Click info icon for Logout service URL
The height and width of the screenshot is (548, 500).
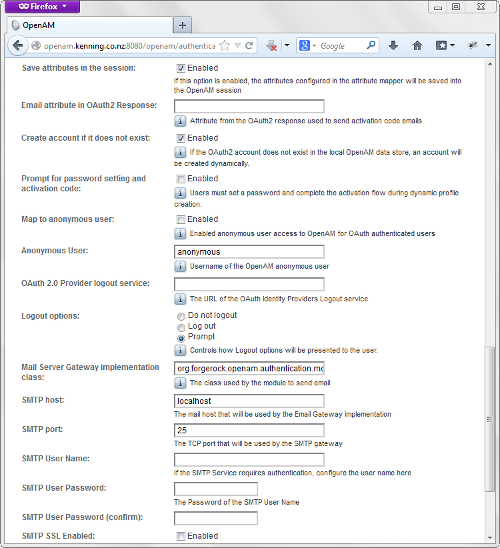coord(180,299)
